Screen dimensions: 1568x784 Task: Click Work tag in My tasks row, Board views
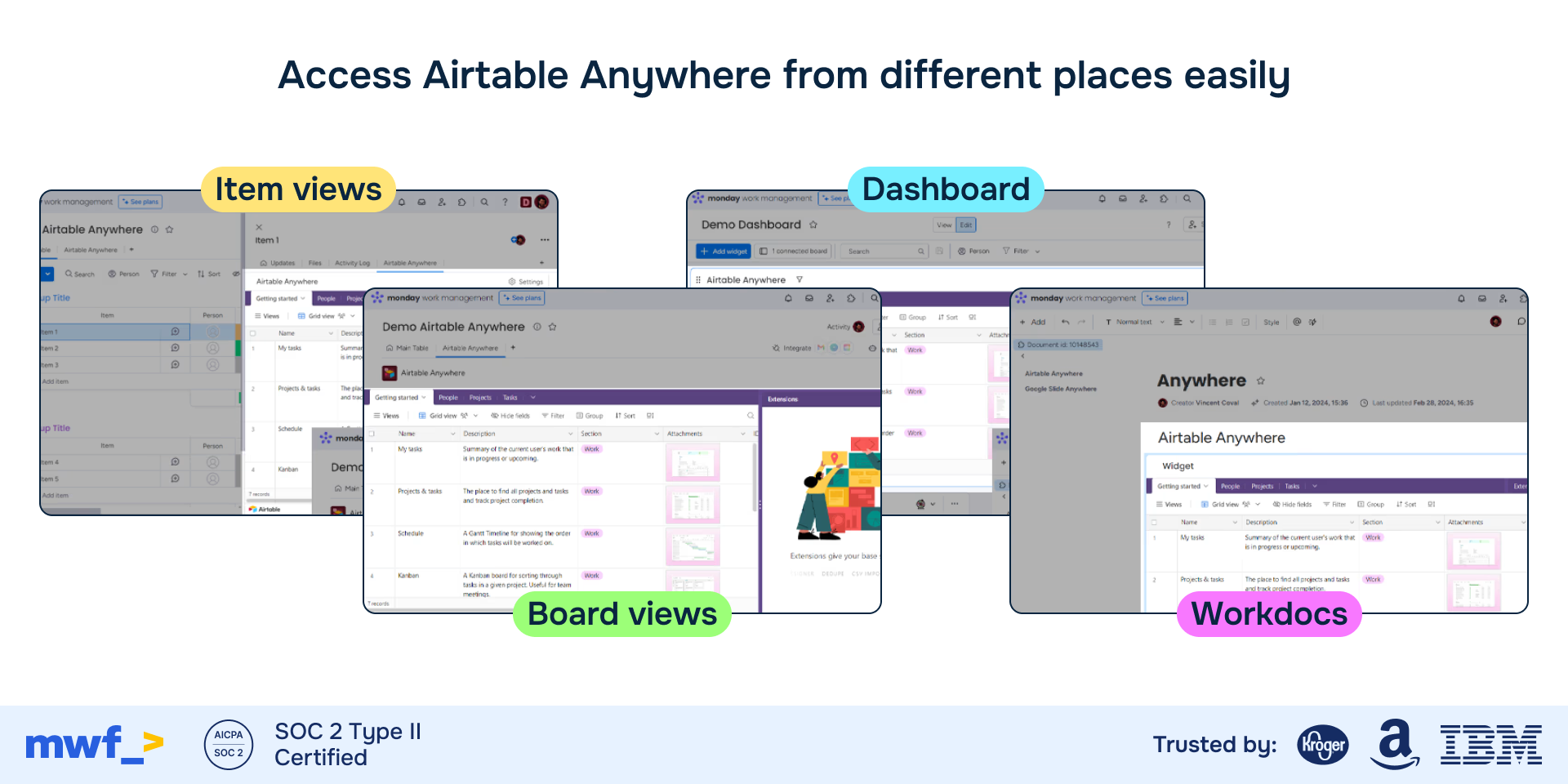591,449
